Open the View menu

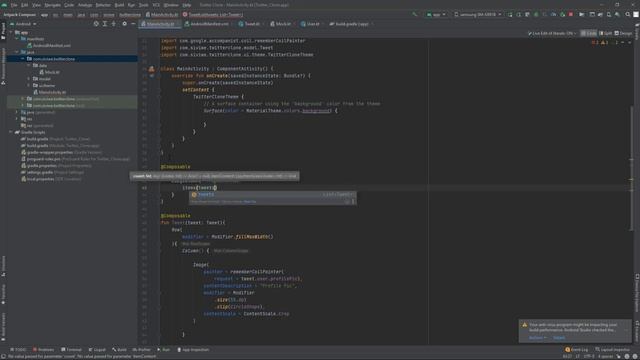coord(36,5)
